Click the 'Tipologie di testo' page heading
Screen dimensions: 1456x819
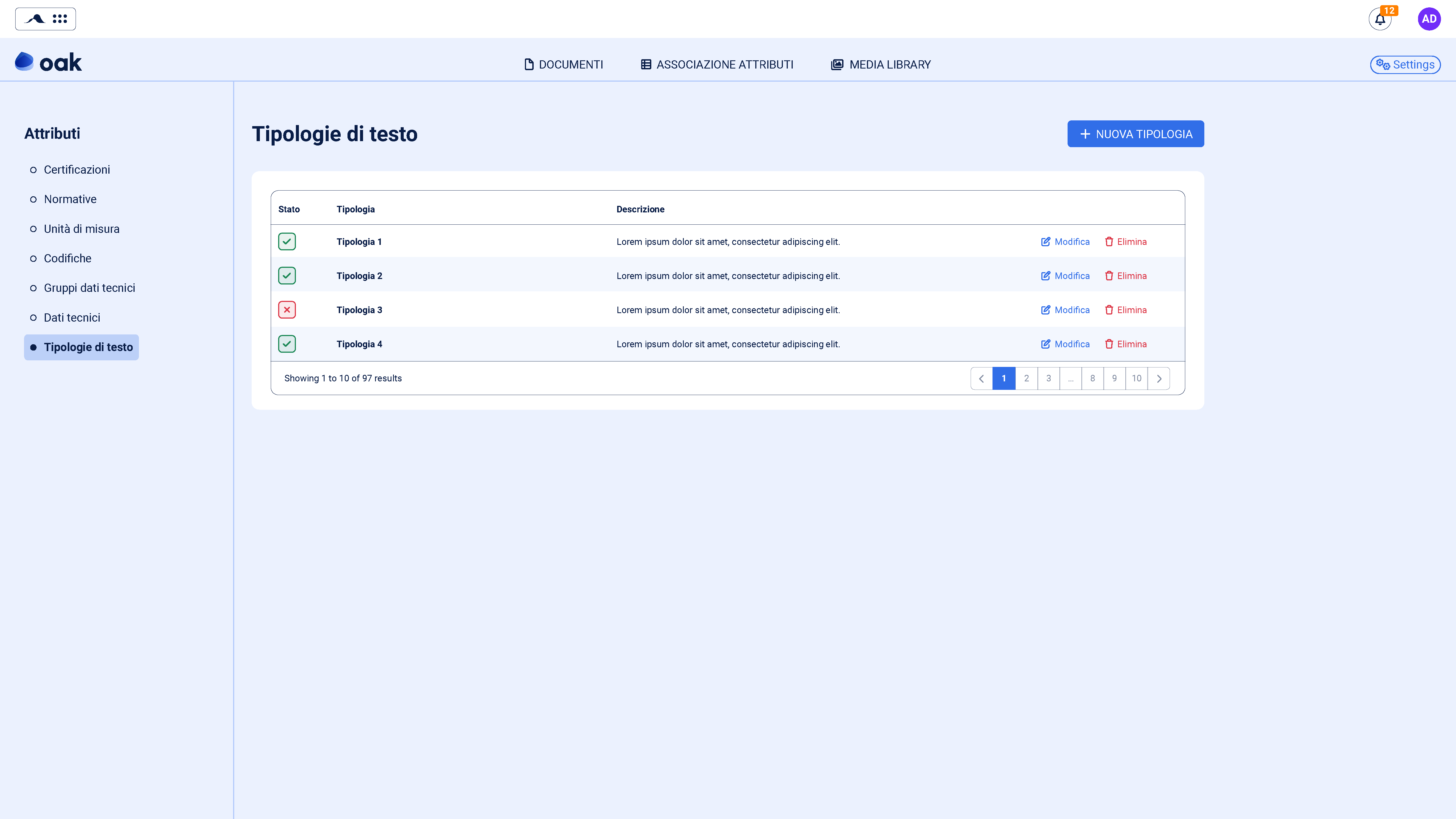coord(335,134)
